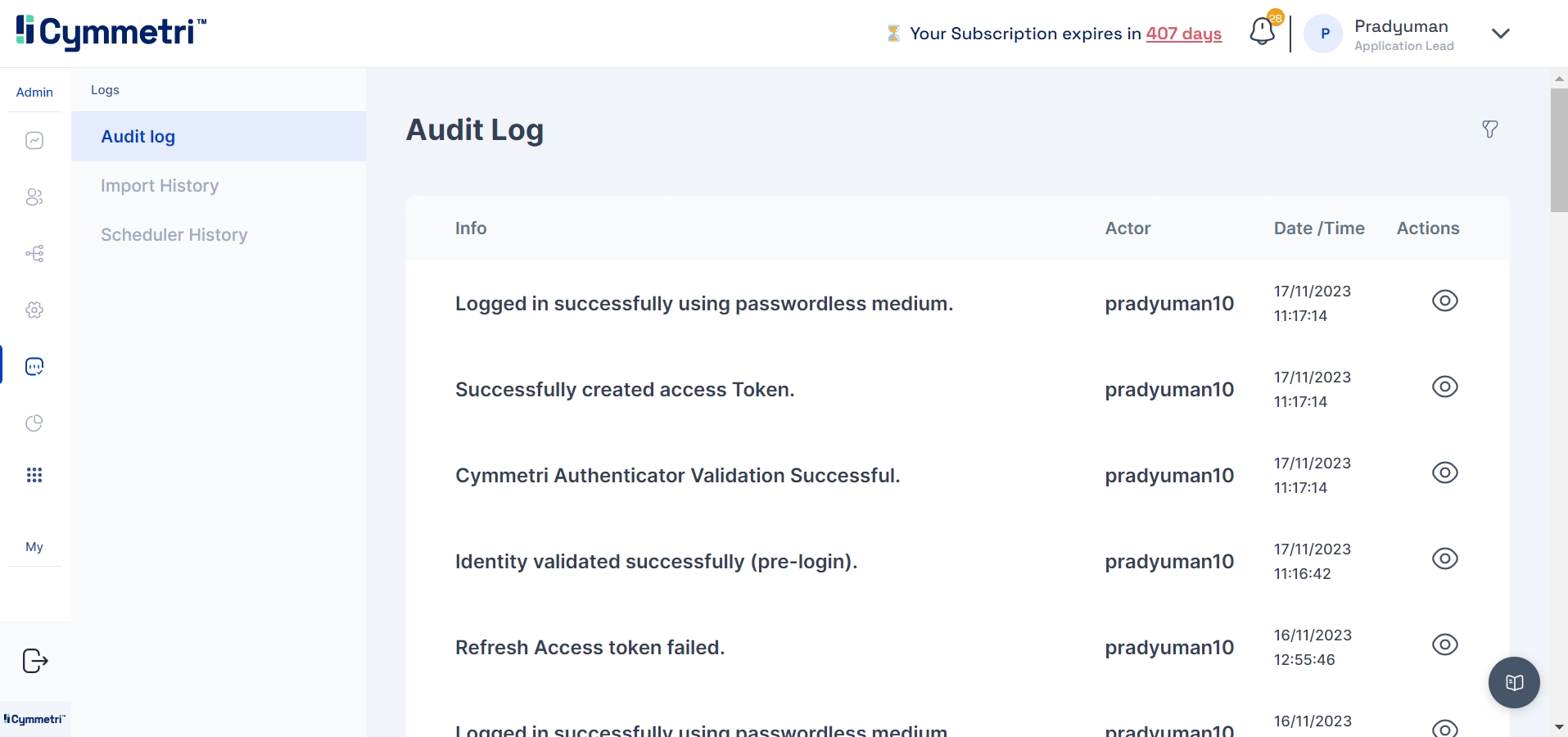Image resolution: width=1568 pixels, height=737 pixels.
Task: Click the Cymmetri logo at top left
Action: tap(111, 32)
